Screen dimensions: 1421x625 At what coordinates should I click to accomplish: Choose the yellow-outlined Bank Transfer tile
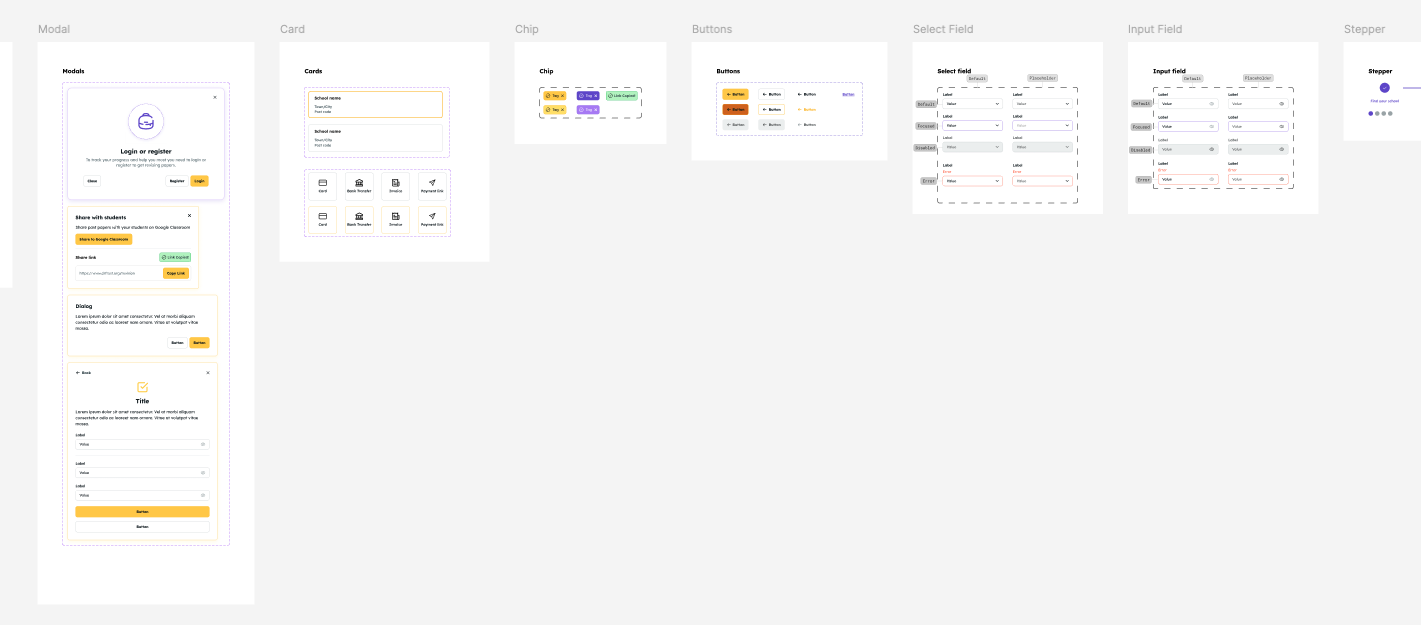(x=359, y=220)
